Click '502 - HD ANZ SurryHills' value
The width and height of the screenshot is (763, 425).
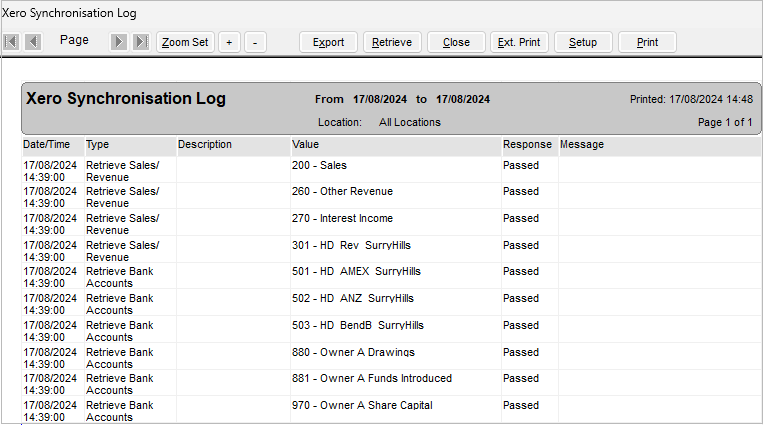click(x=353, y=298)
